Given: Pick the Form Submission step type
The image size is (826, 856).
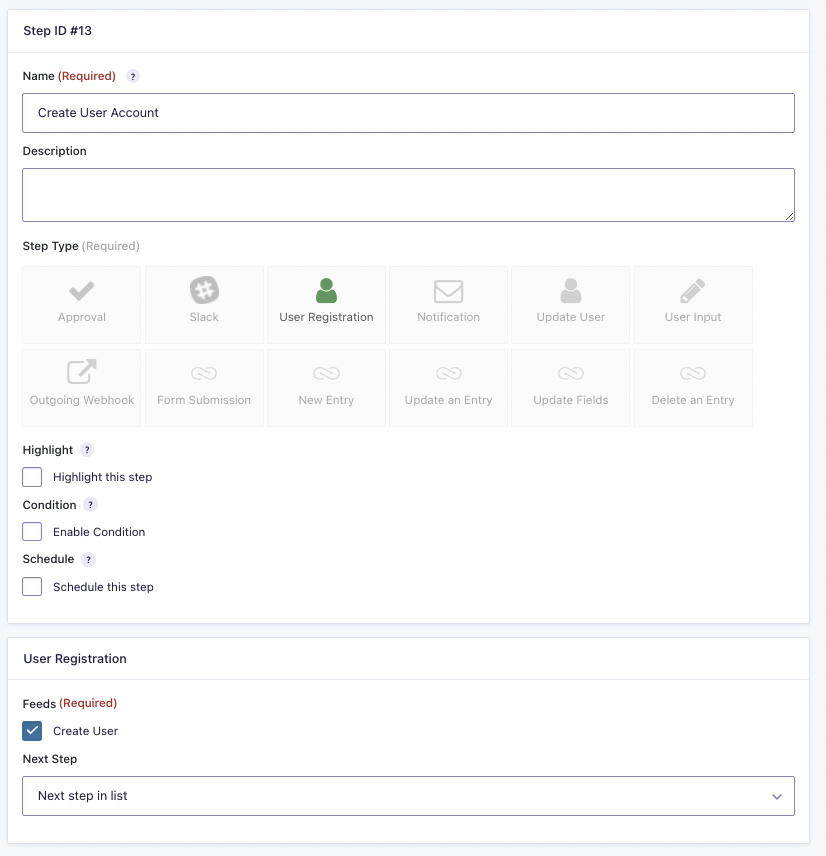Looking at the screenshot, I should tap(204, 387).
